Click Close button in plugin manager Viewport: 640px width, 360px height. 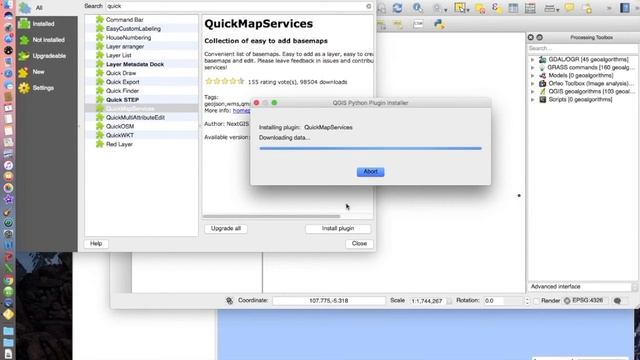click(x=359, y=244)
